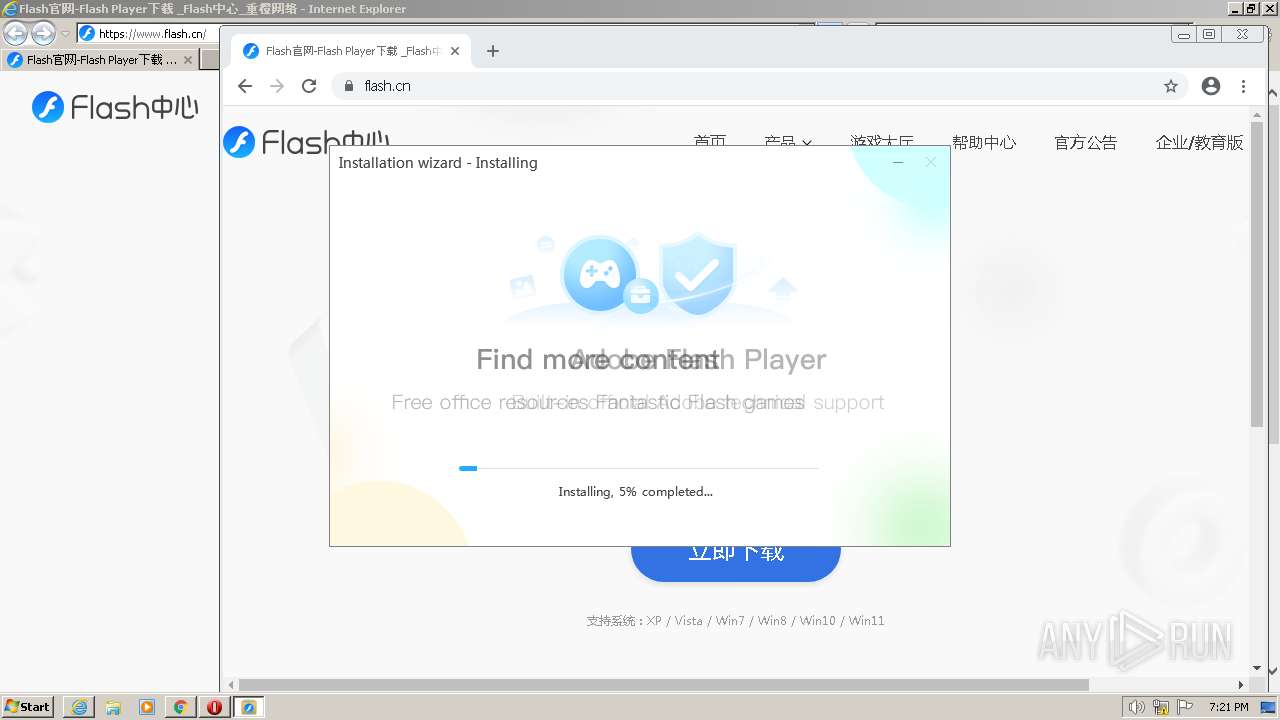This screenshot has width=1280, height=720.
Task: Click the 'Installing, 5% completed...' status text
Action: [636, 492]
